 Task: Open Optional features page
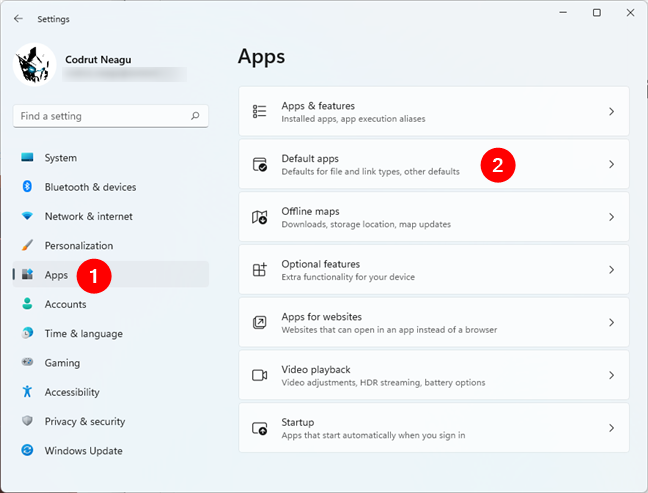click(x=434, y=269)
